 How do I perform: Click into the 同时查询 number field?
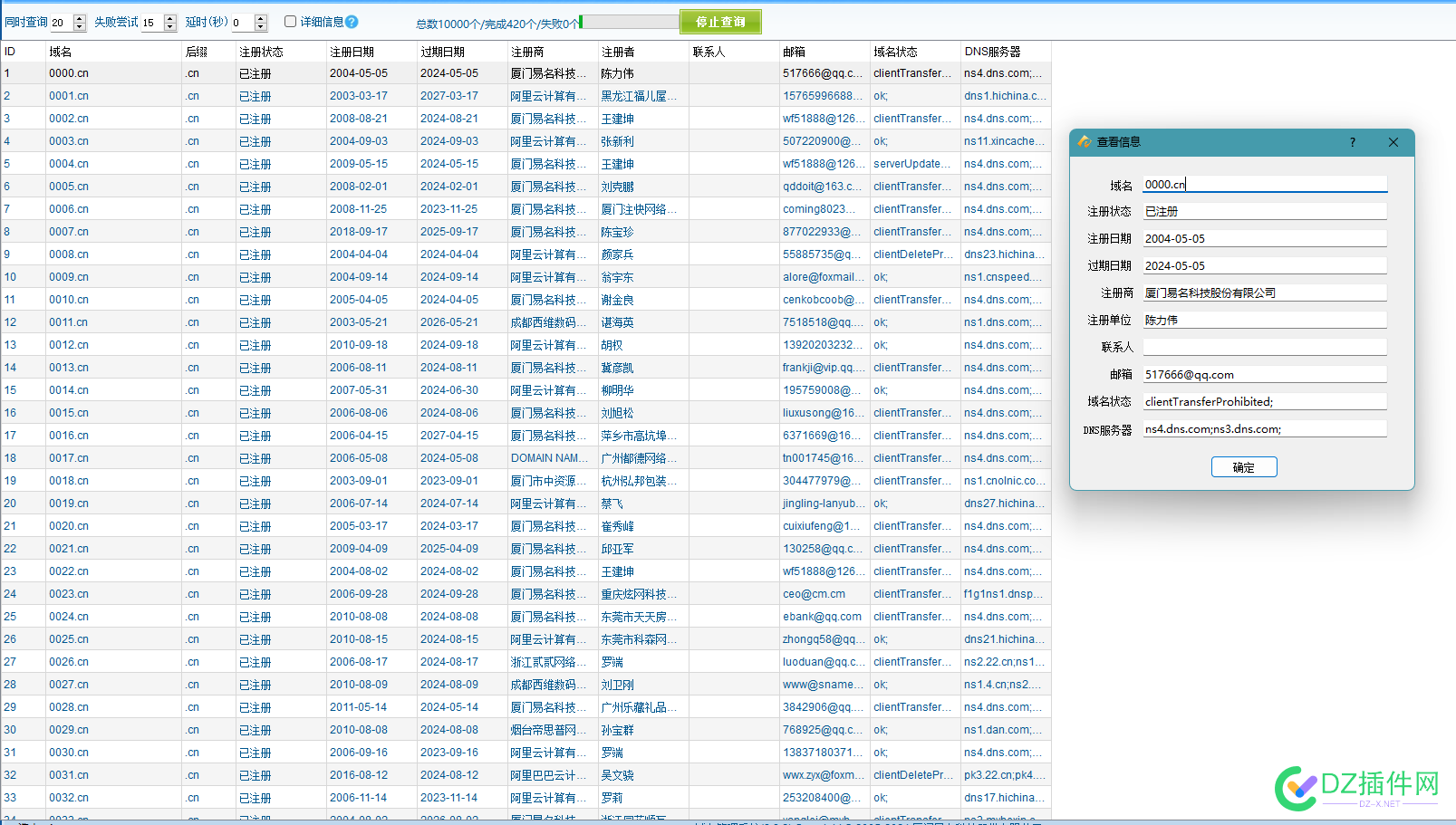coord(62,23)
